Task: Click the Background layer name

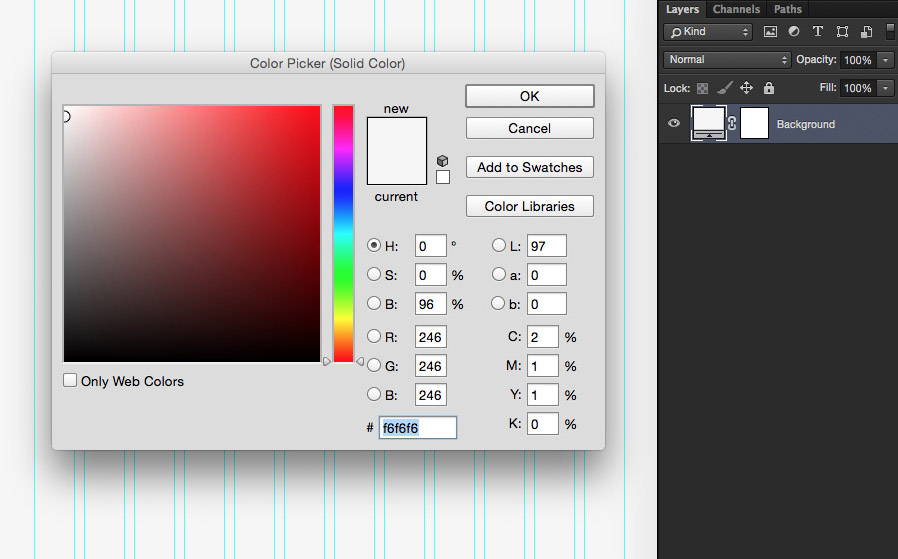Action: (x=805, y=124)
